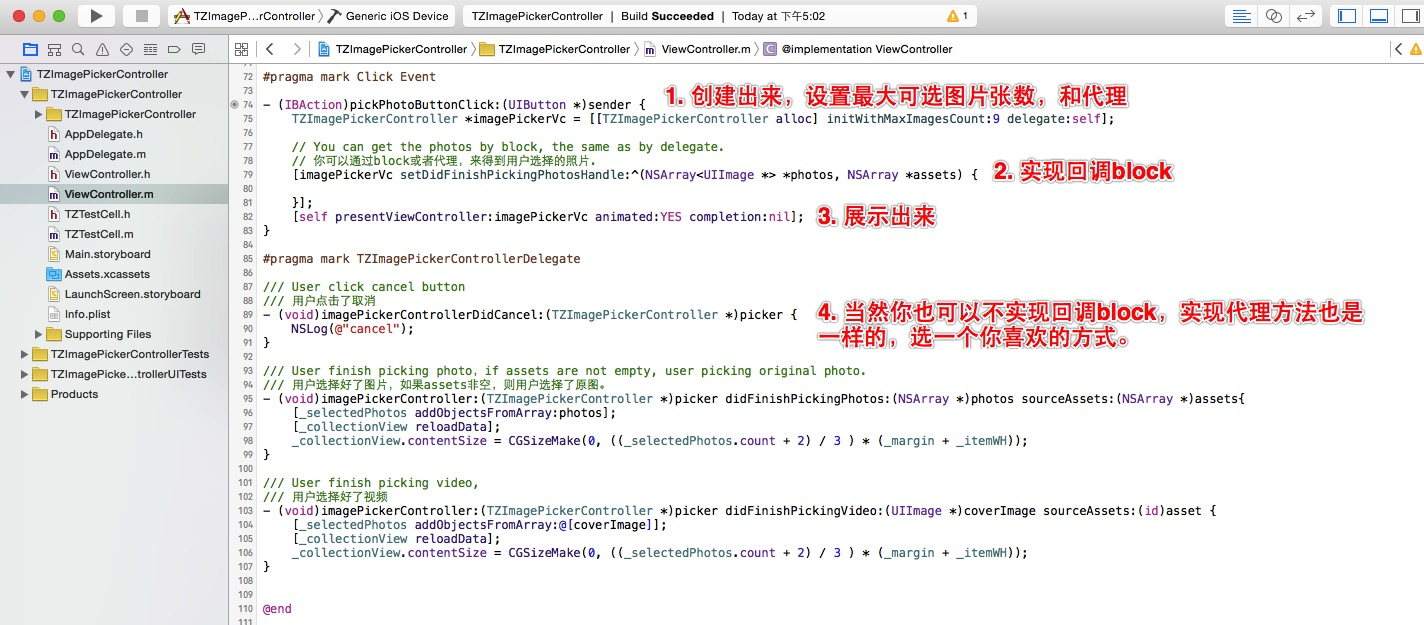The width and height of the screenshot is (1424, 625).
Task: Click line number 95 in gutter
Action: pyautogui.click(x=247, y=398)
